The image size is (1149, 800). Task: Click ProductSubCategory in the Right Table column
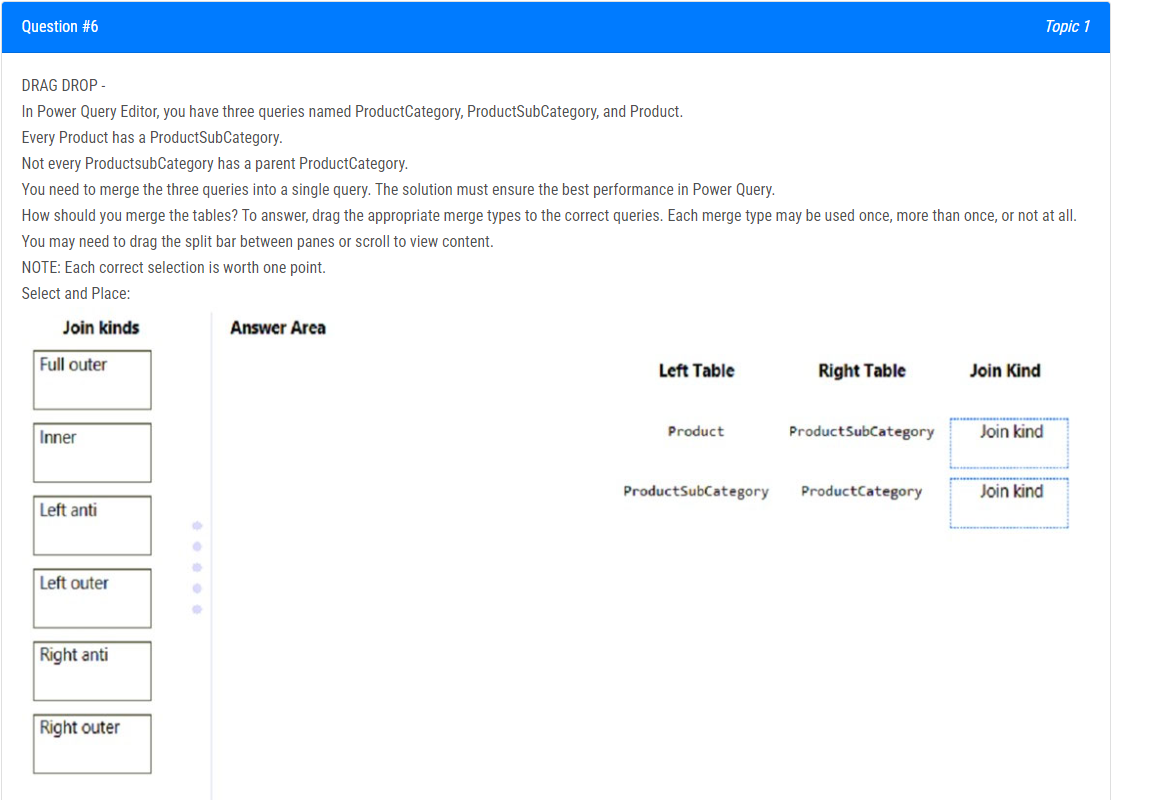click(862, 432)
